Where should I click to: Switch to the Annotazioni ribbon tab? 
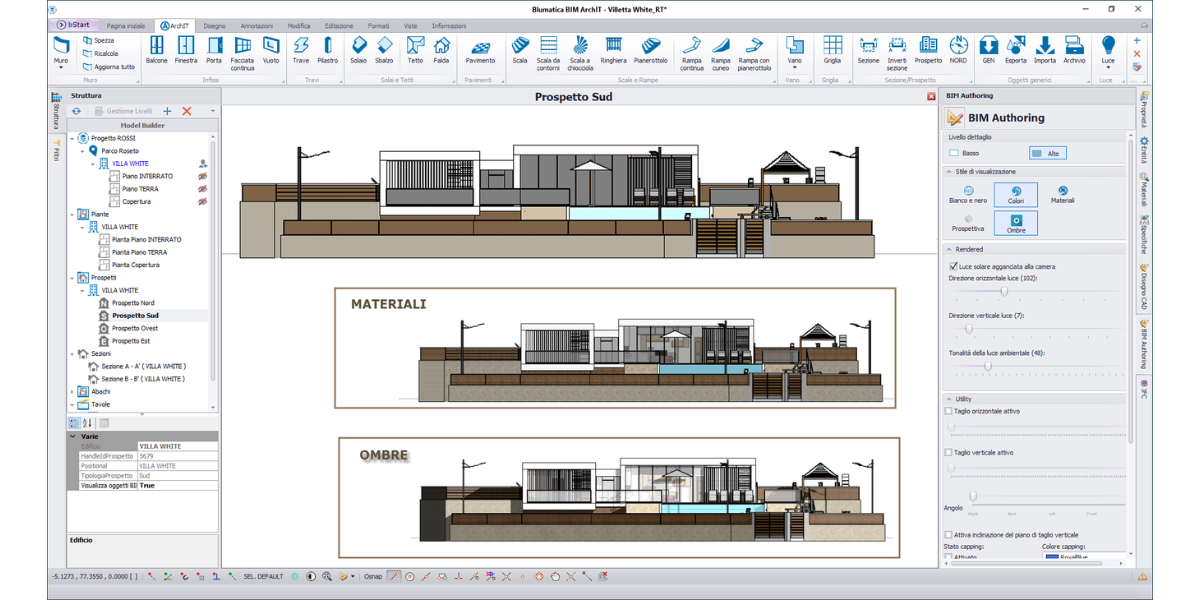pyautogui.click(x=256, y=25)
